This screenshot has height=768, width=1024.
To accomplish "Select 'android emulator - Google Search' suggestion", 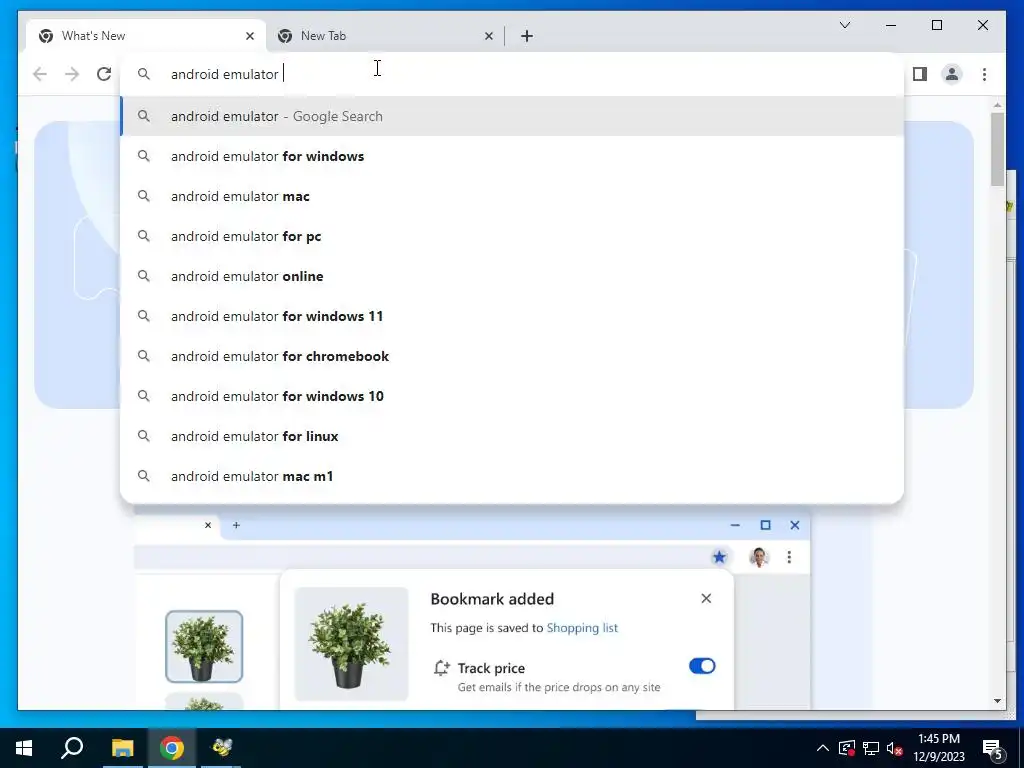I will [x=512, y=116].
